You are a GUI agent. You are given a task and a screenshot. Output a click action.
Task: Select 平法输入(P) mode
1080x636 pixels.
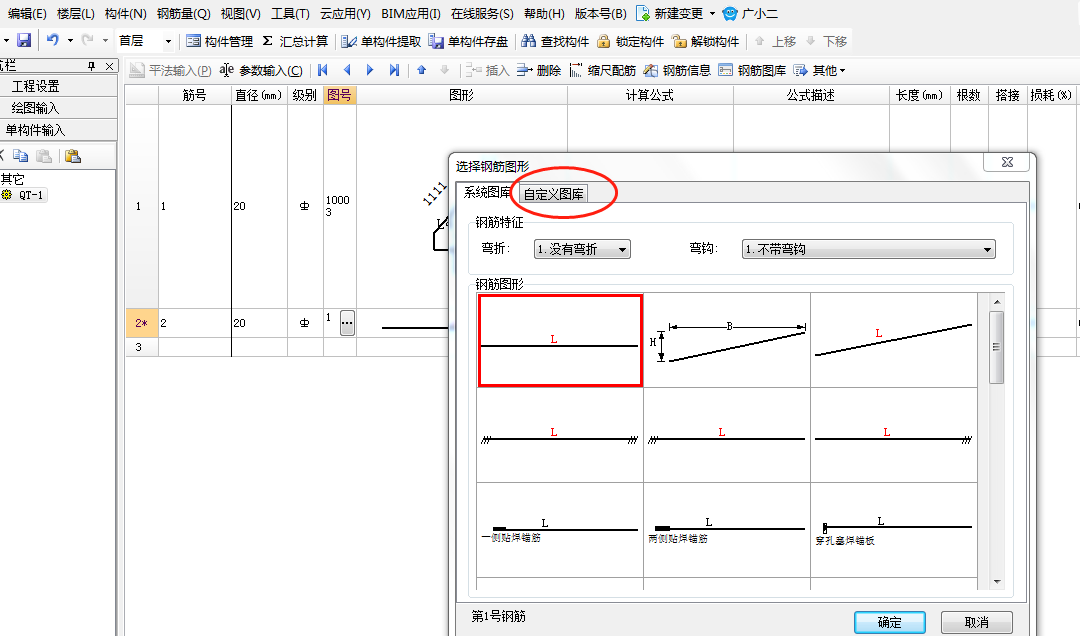click(171, 70)
